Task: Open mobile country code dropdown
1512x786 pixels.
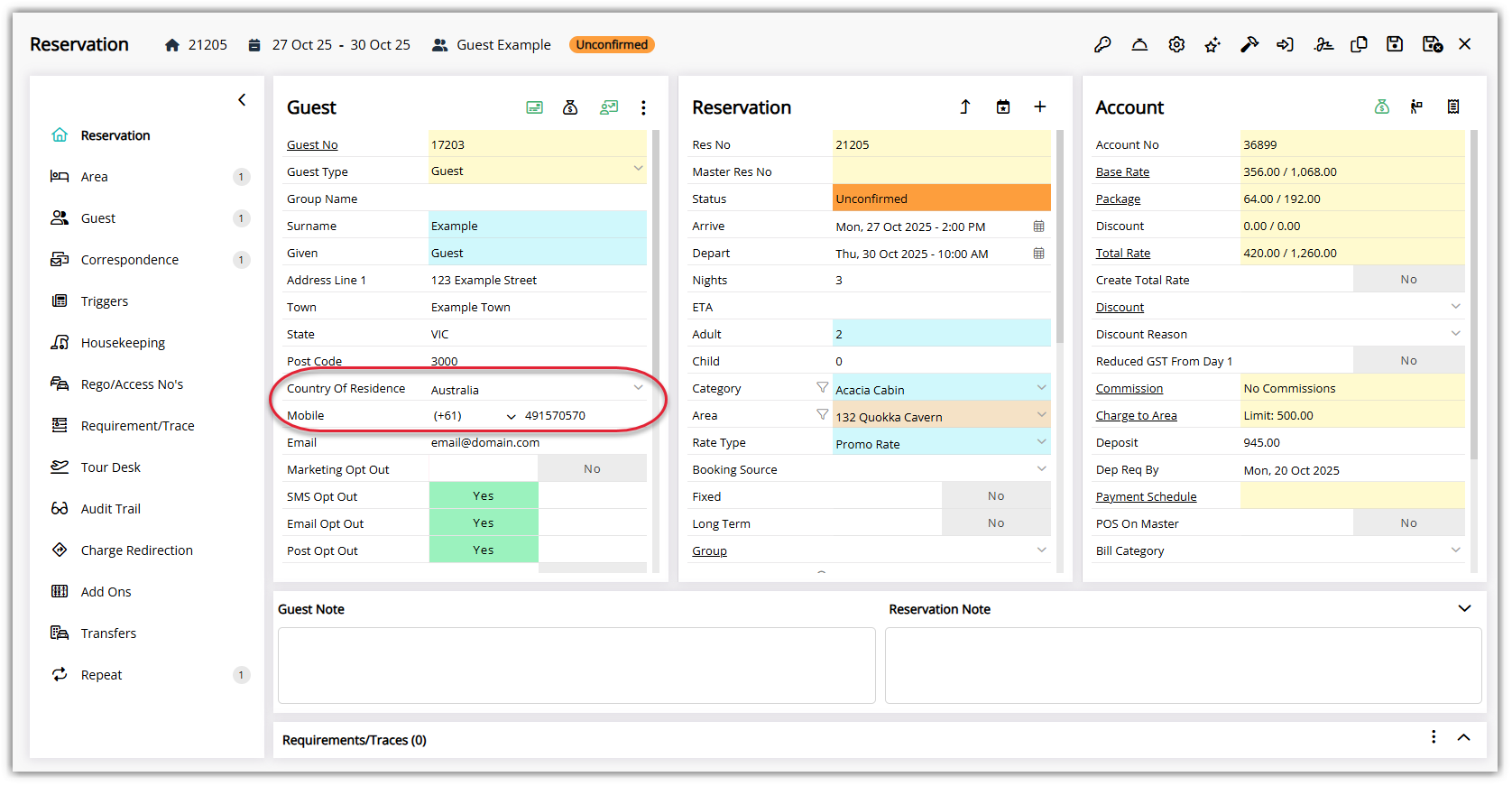Action: [x=512, y=417]
